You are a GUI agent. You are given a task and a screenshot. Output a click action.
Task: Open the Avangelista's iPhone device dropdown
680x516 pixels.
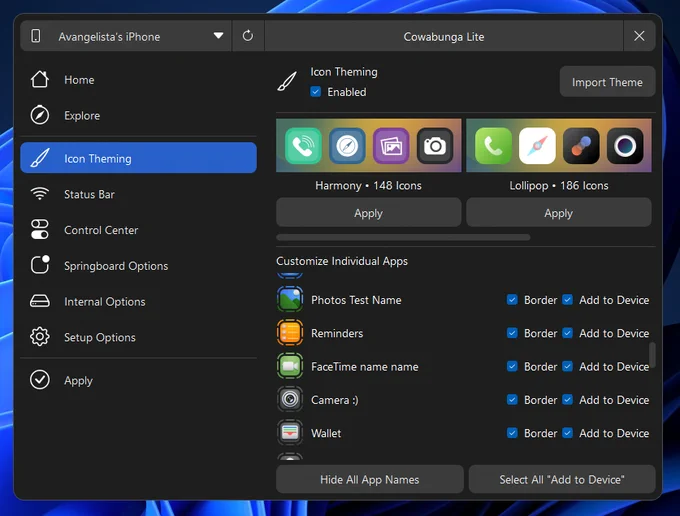(x=126, y=36)
